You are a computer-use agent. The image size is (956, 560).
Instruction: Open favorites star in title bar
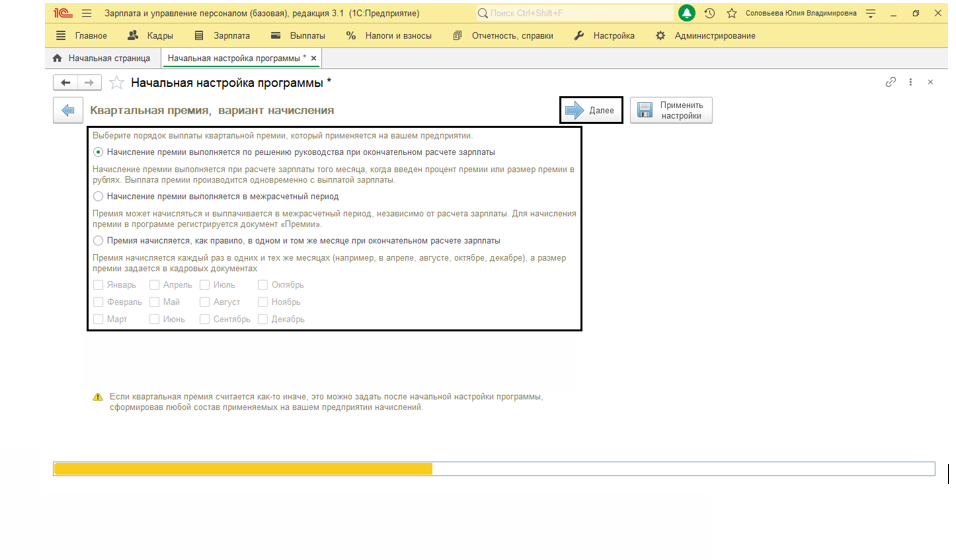tap(731, 13)
